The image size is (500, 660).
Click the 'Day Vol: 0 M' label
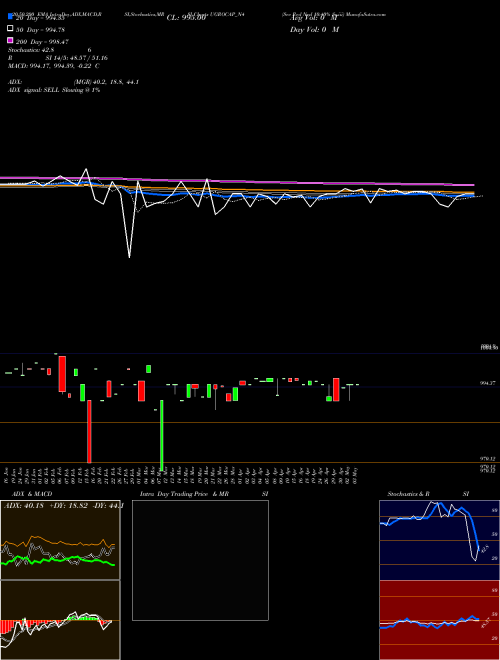click(x=314, y=29)
